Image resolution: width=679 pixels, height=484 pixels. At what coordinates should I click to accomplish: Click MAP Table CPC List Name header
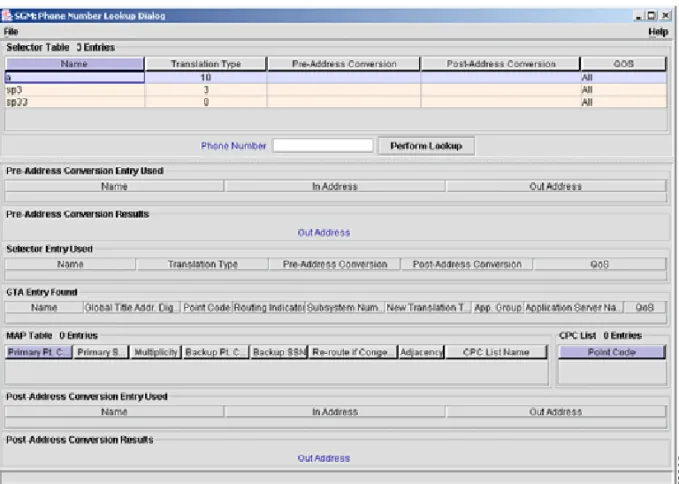pyautogui.click(x=496, y=352)
